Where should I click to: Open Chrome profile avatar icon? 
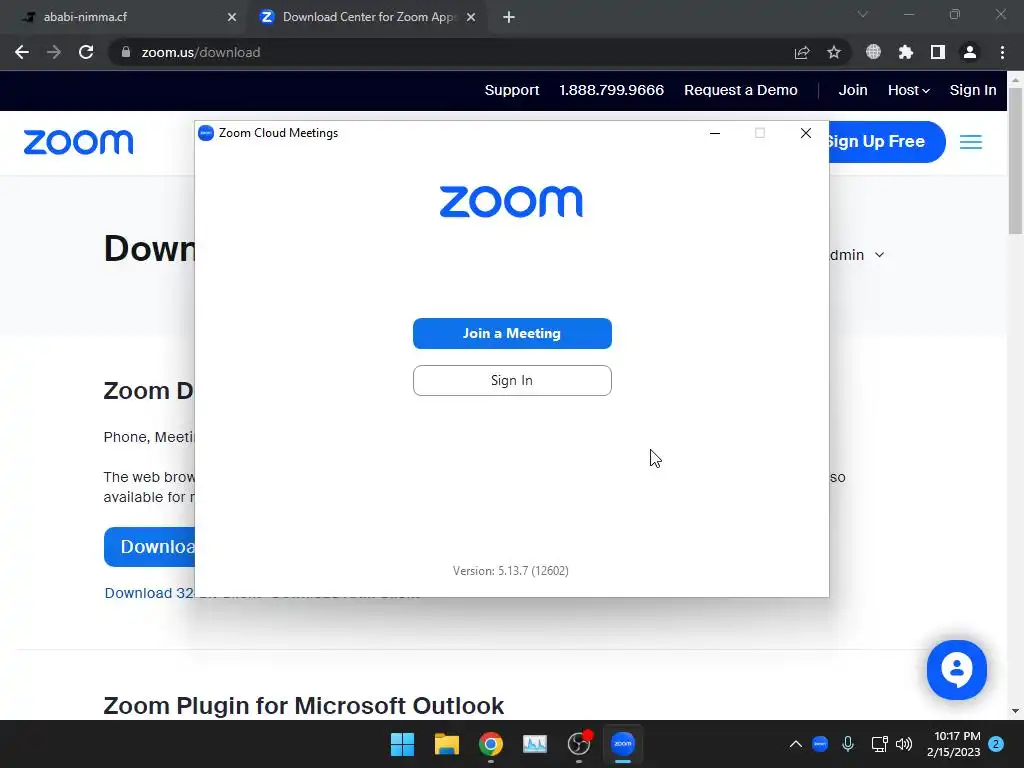[970, 52]
